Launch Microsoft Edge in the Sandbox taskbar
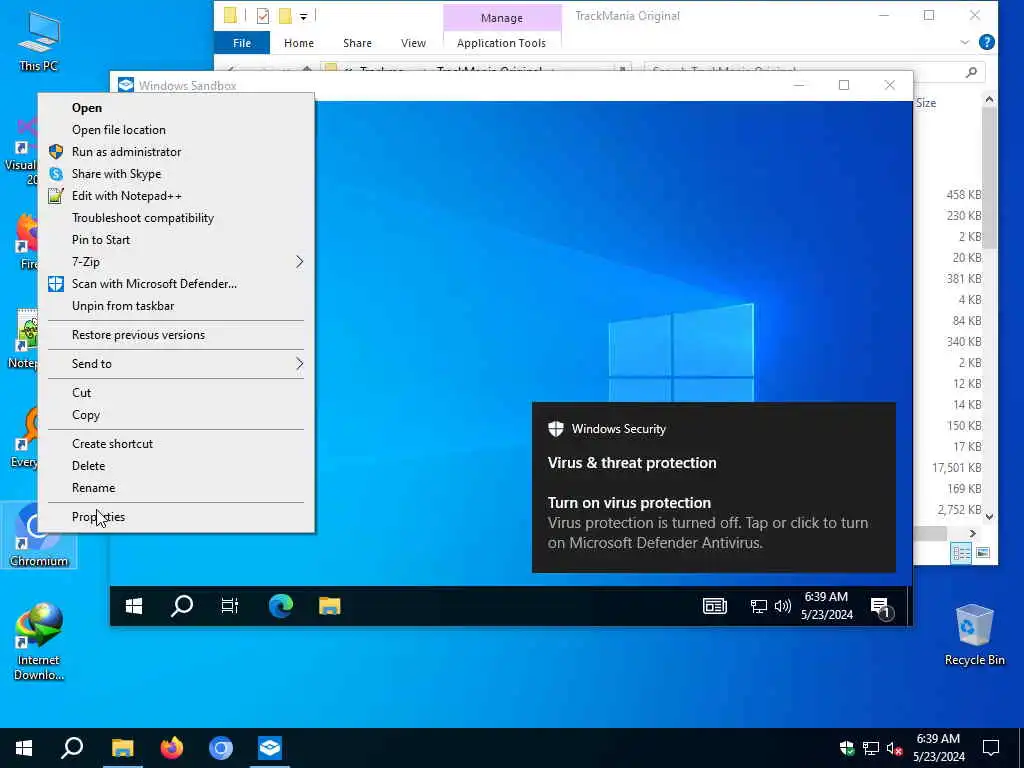The height and width of the screenshot is (768, 1024). 281,607
